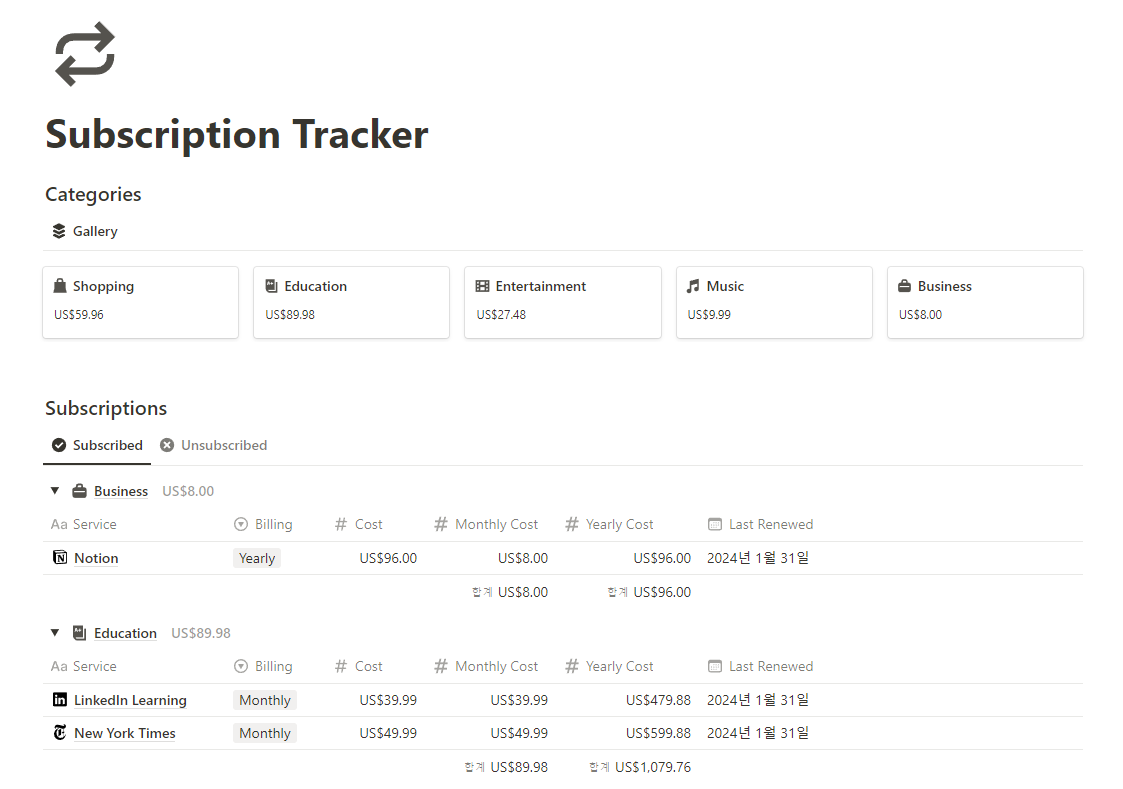Screen dimensions: 1123x789
Task: Click the Unsubscribed x-circle icon
Action: pyautogui.click(x=167, y=445)
